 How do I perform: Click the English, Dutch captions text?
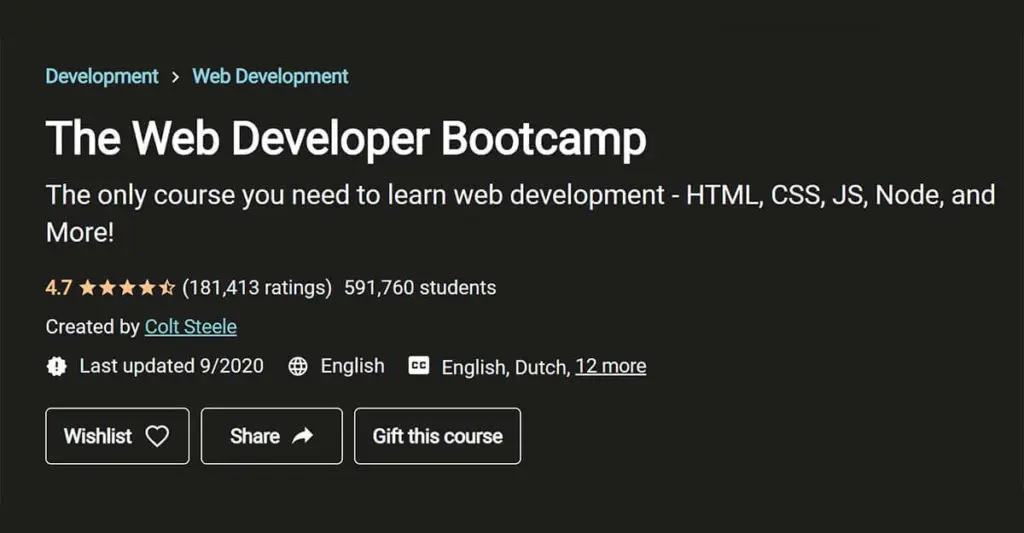[506, 367]
